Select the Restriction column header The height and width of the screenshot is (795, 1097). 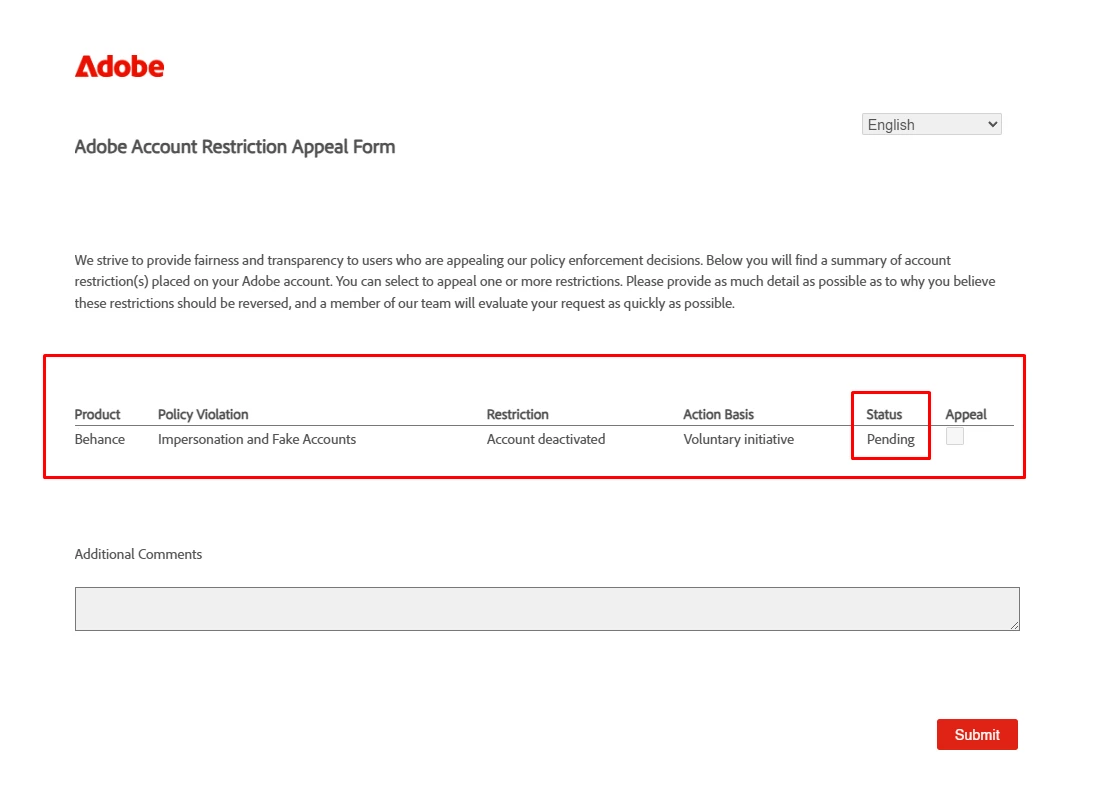tap(518, 414)
